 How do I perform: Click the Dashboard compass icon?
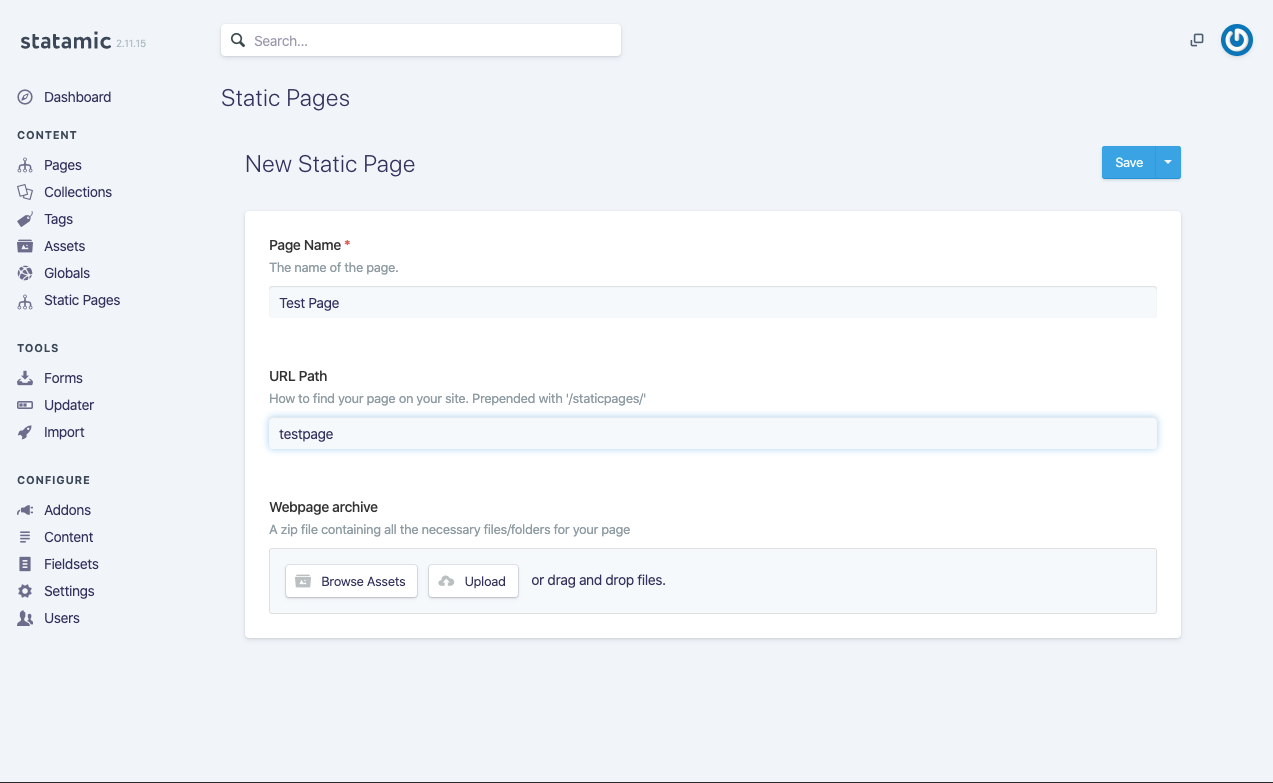tap(25, 97)
